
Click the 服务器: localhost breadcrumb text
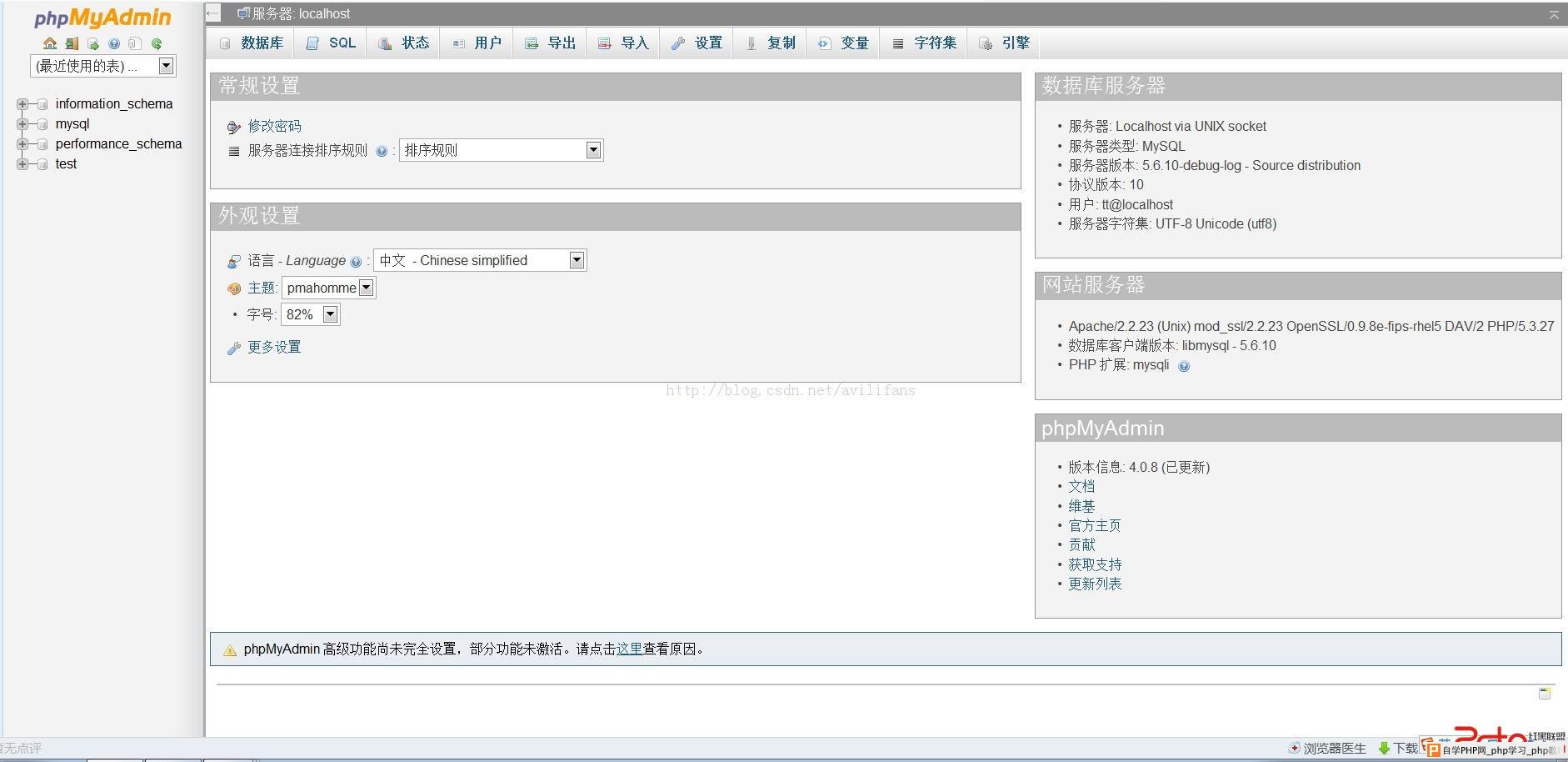[301, 13]
